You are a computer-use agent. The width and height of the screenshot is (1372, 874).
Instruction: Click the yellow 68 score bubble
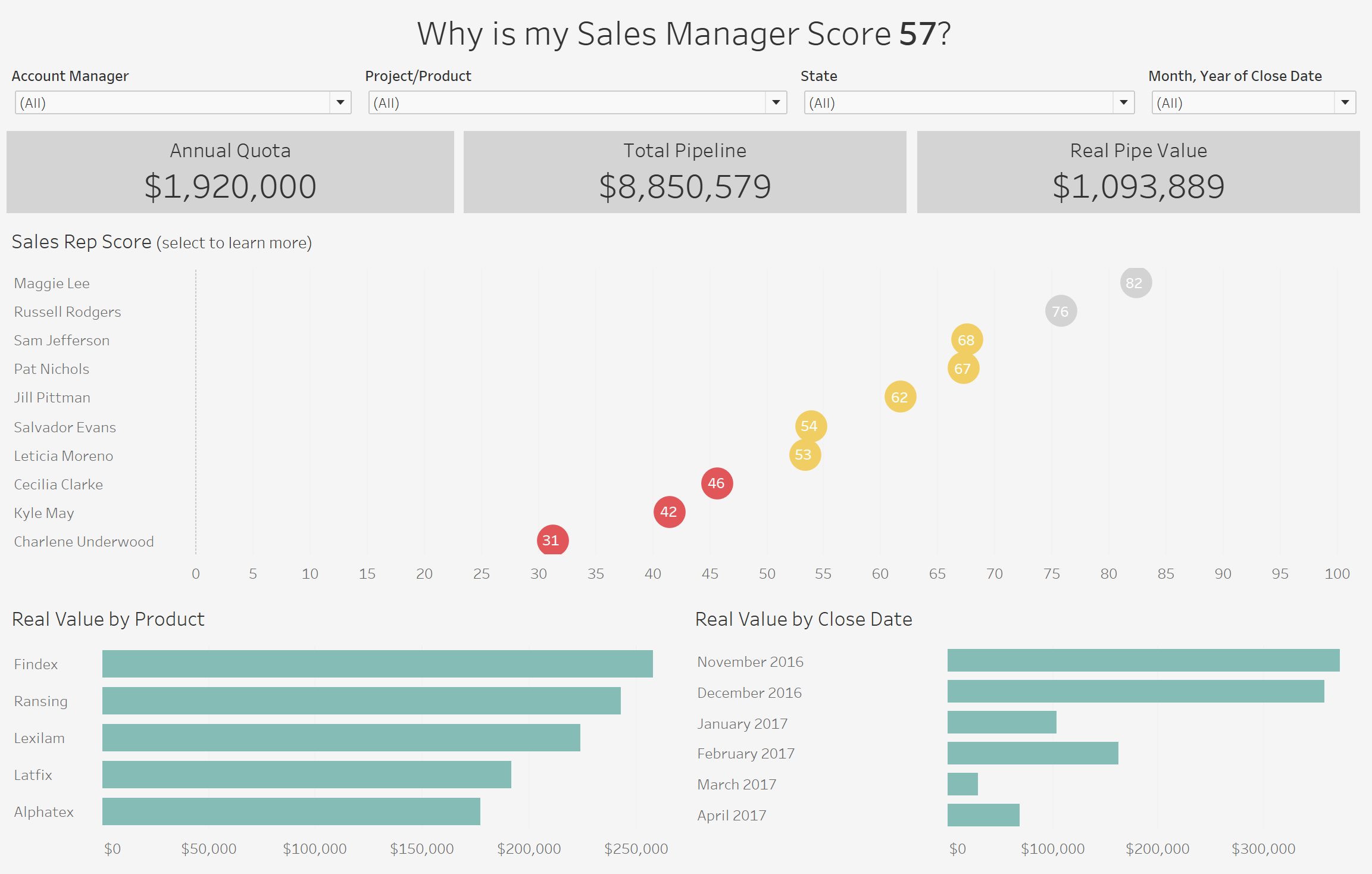(967, 339)
